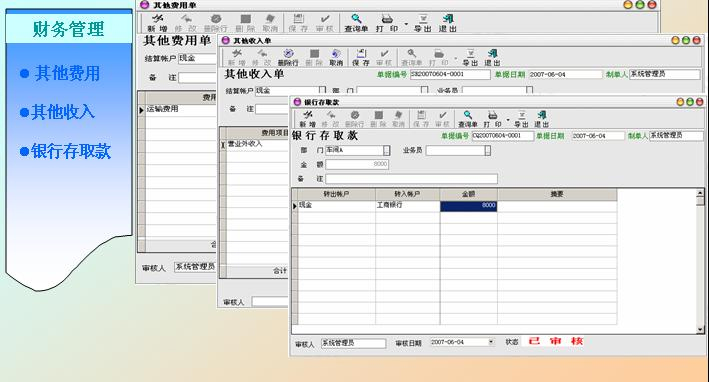
Task: Click the 摘要 column header
Action: click(557, 194)
